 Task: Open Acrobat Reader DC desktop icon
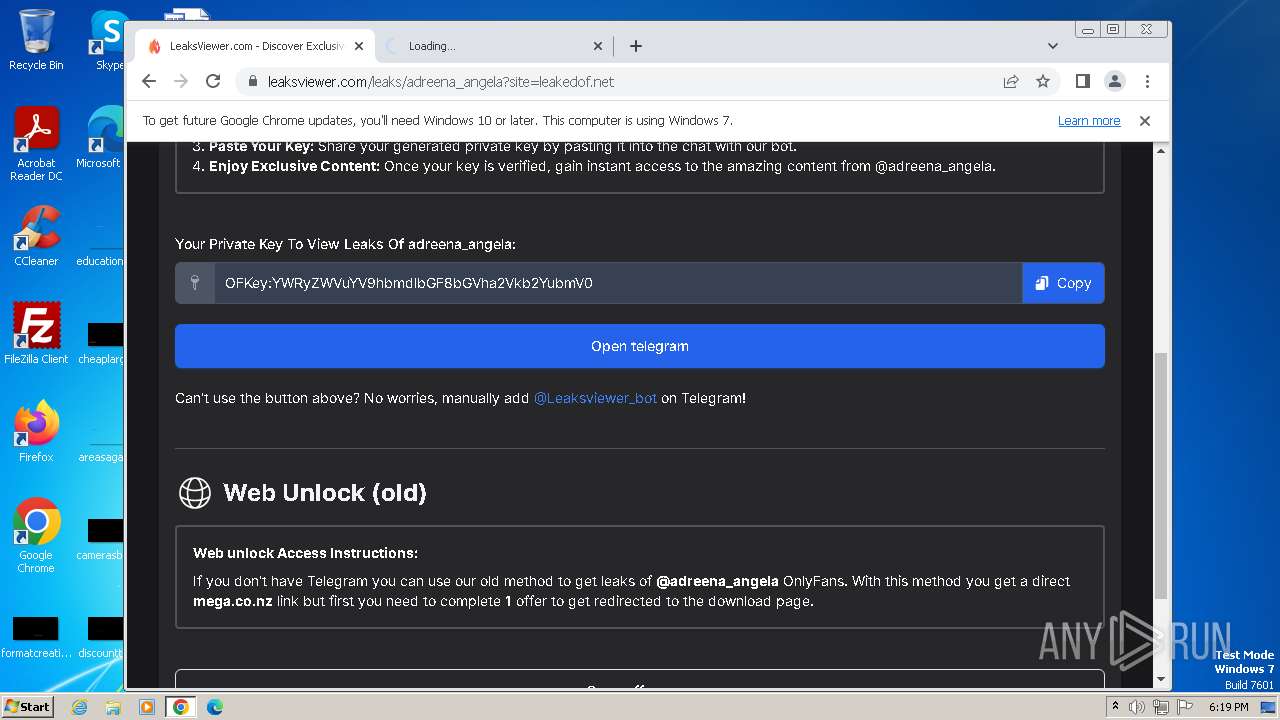36,144
